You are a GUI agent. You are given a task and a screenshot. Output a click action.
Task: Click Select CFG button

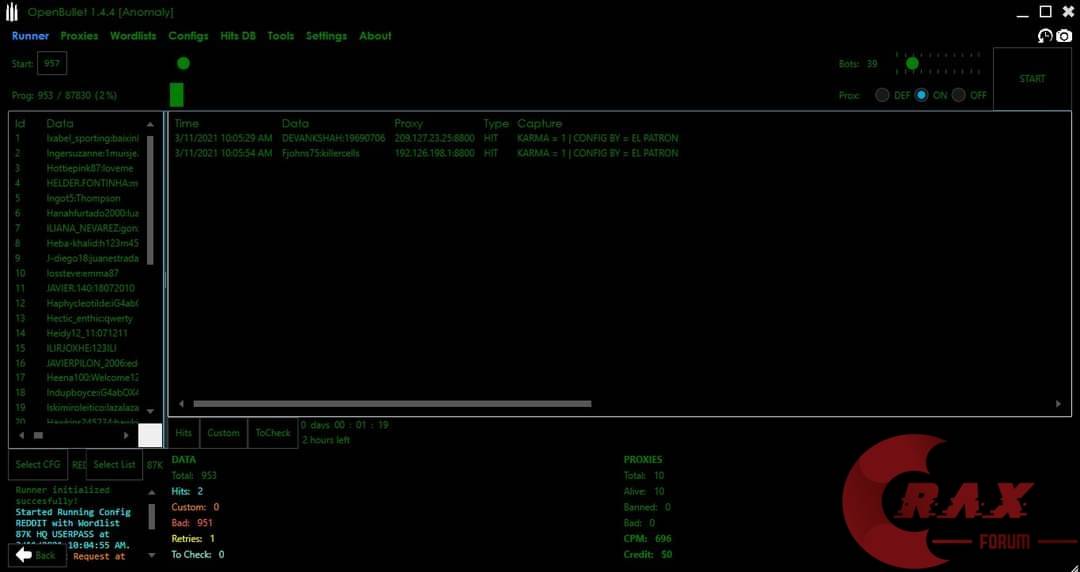38,464
